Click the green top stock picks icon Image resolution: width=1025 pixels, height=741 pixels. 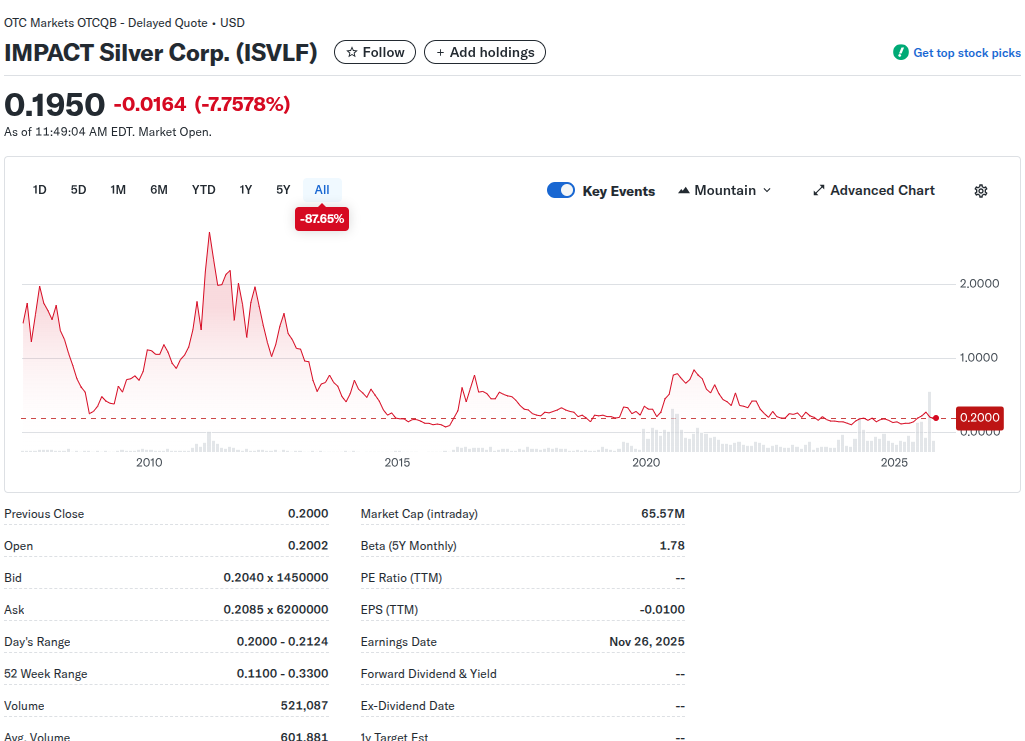click(900, 52)
